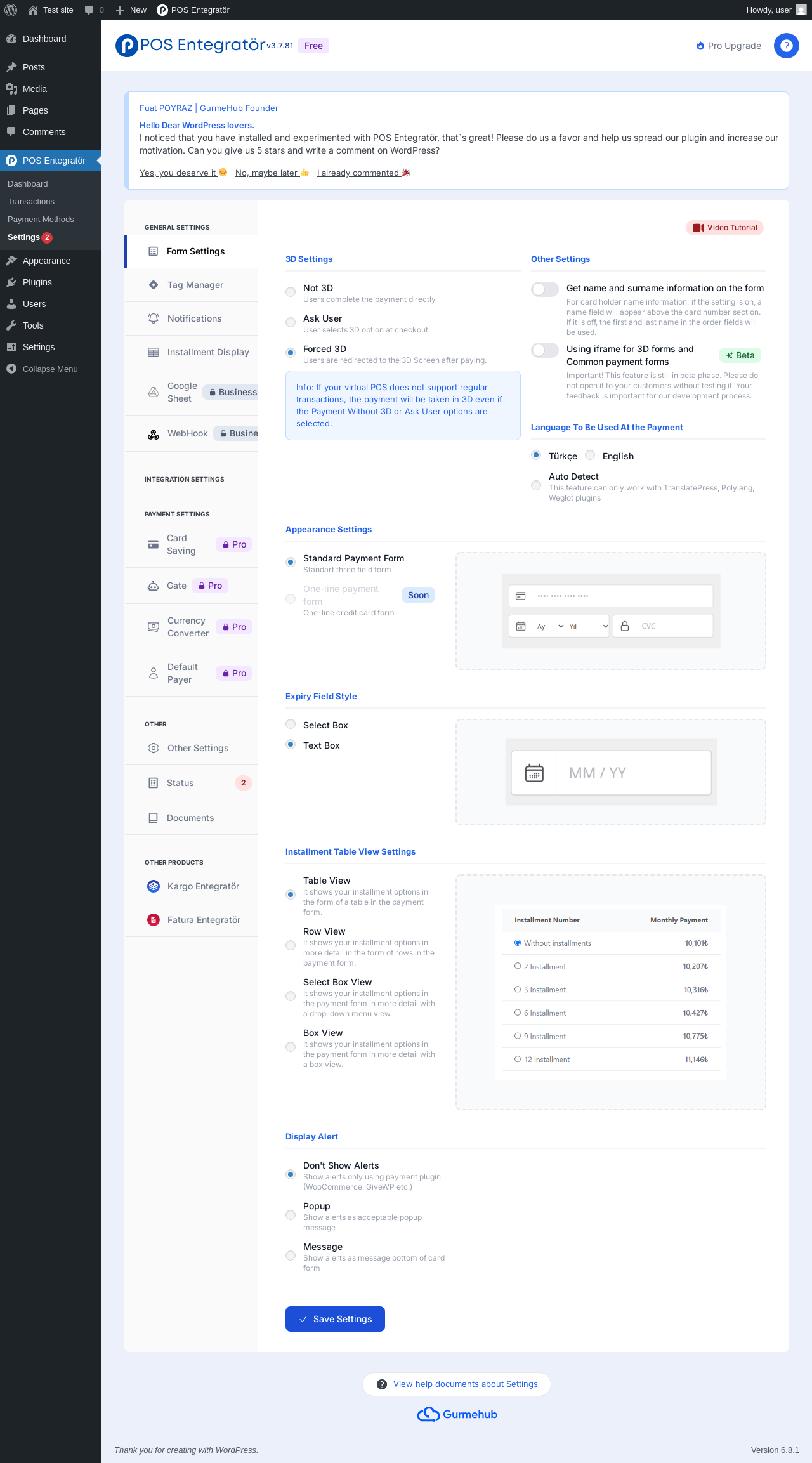Screen dimensions: 812x1463
Task: Enable name and surname information toggle
Action: [x=545, y=289]
